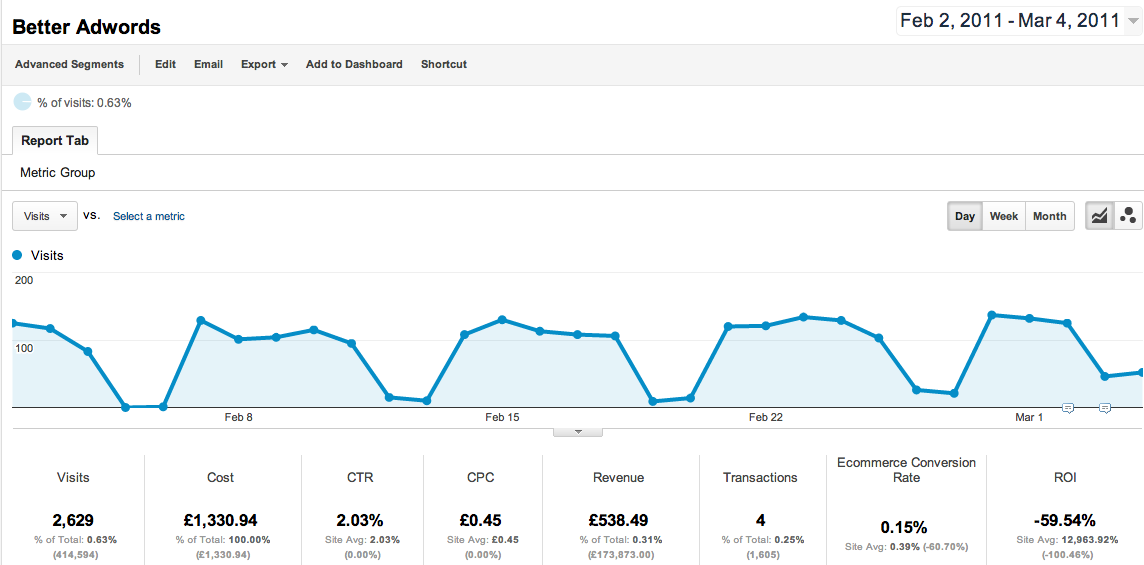Open date range picker dropdown
The height and width of the screenshot is (565, 1144).
pyautogui.click(x=1020, y=21)
